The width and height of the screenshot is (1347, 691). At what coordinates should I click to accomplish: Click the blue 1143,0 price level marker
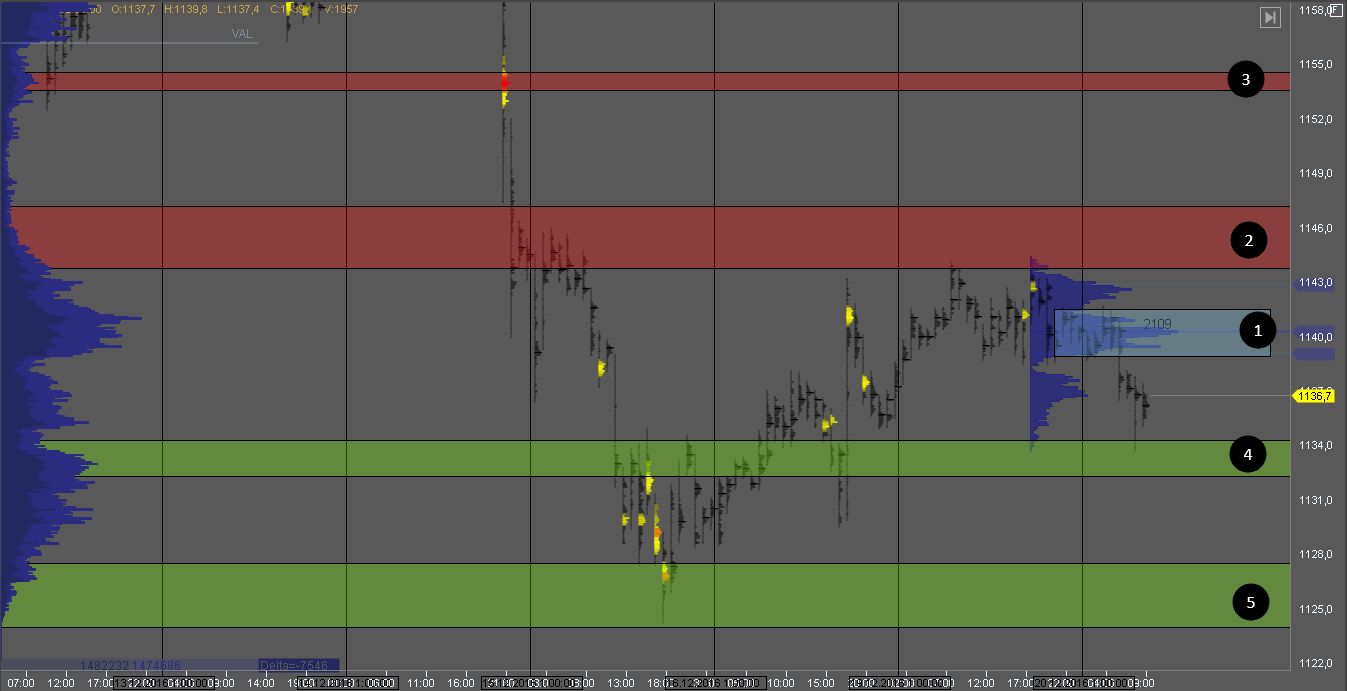(x=1314, y=283)
